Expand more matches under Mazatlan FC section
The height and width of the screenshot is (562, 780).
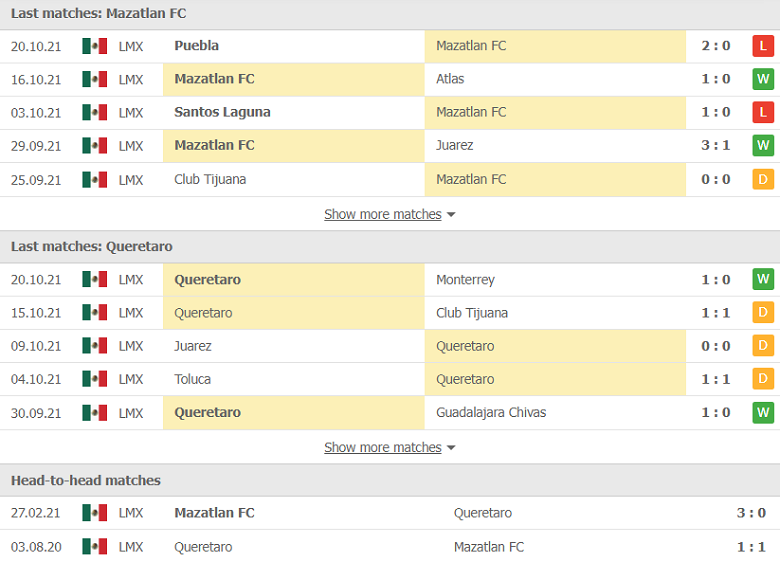tap(390, 214)
